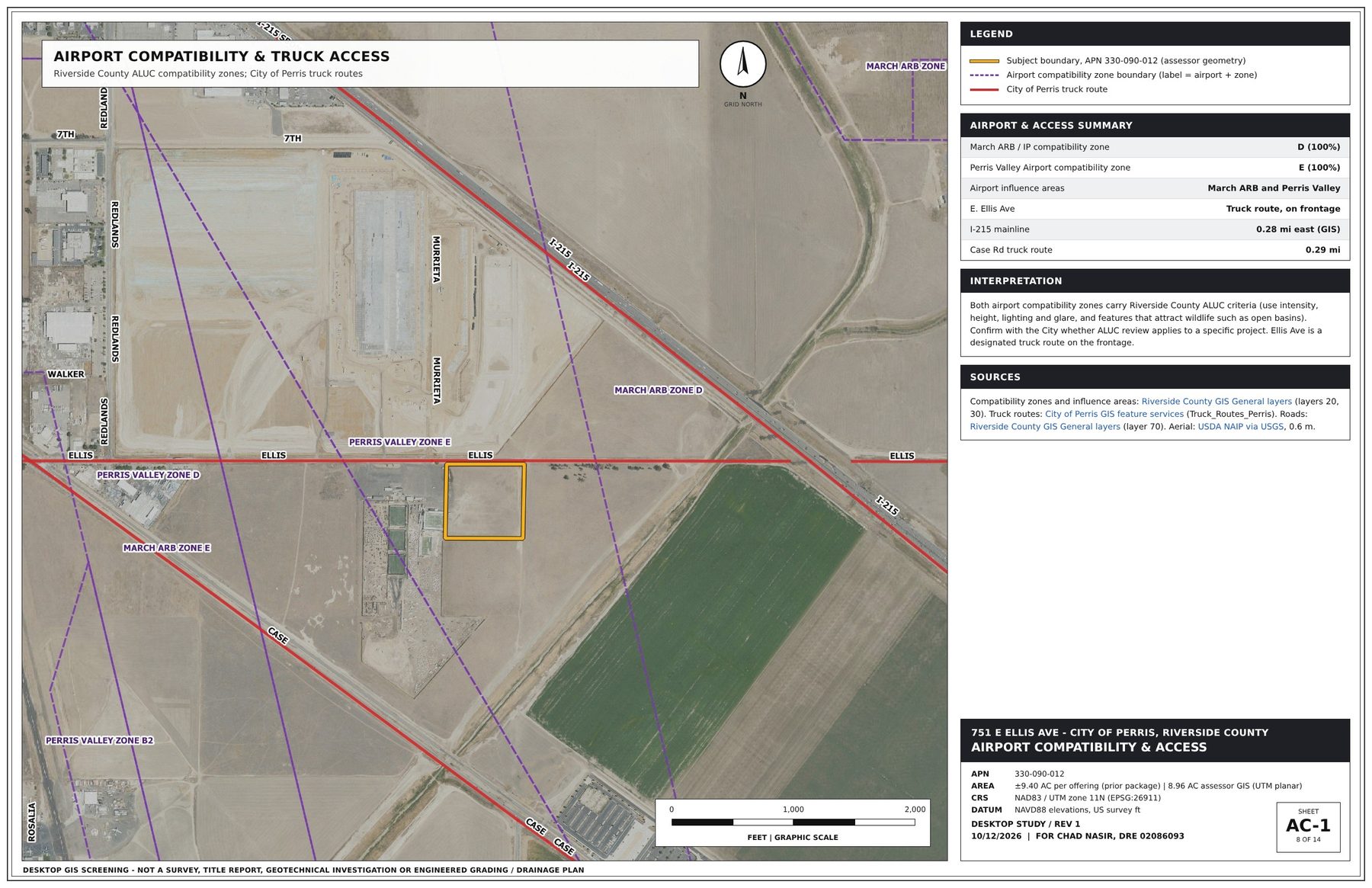Select the red truck route legend line
This screenshot has width=1372, height=888.
click(x=984, y=89)
